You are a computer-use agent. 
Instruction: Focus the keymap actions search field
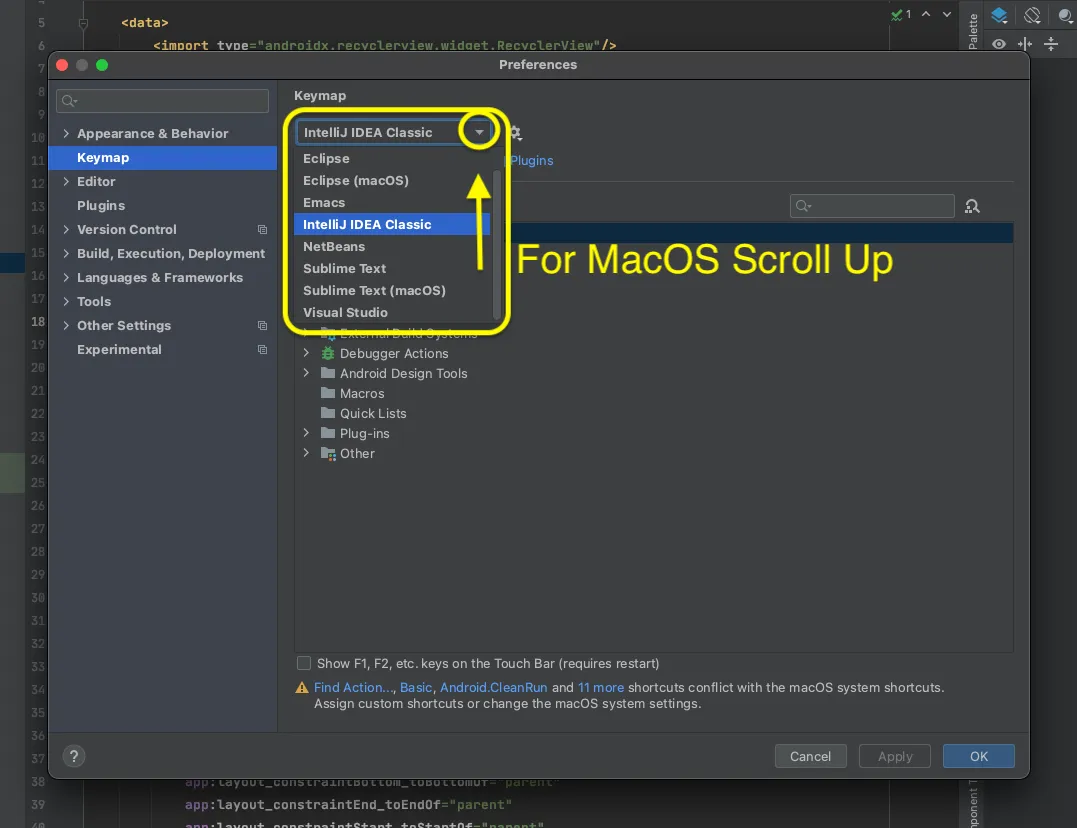[x=872, y=205]
